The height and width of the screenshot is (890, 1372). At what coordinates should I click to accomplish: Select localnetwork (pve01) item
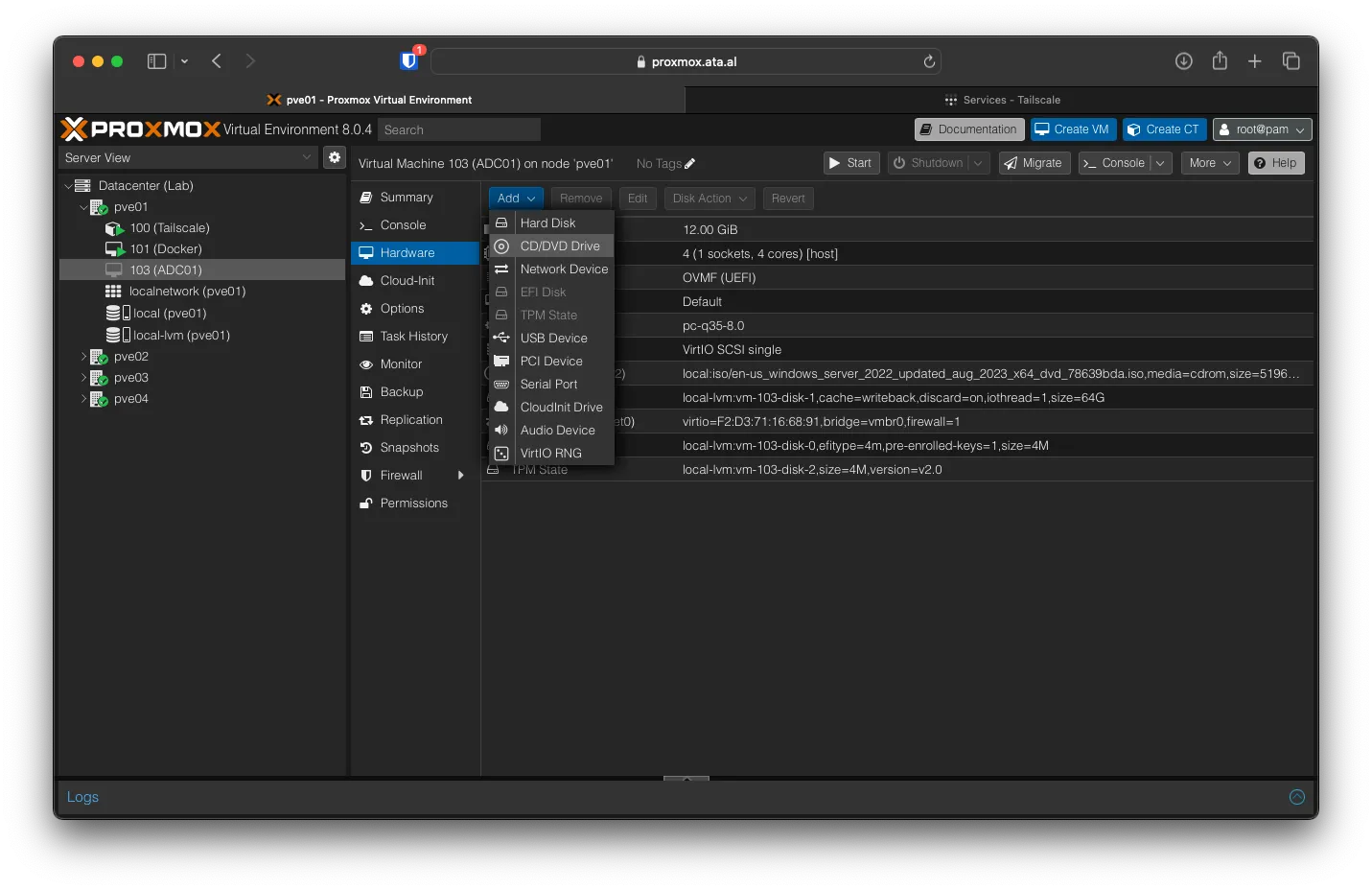(202, 292)
